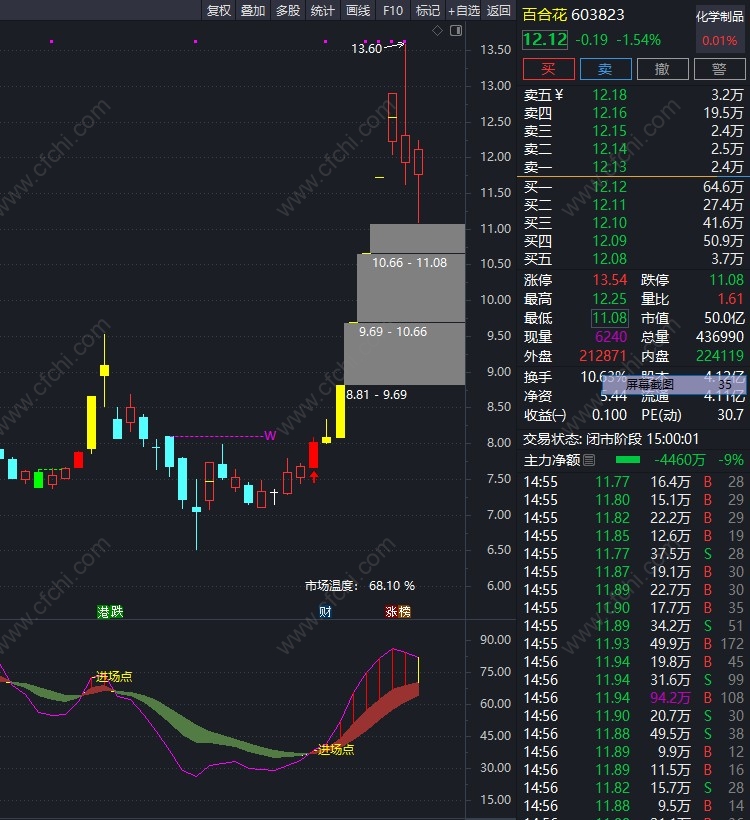This screenshot has height=820, width=750.
Task: Select the 14:55 trade at 11.93
Action: pos(633,644)
